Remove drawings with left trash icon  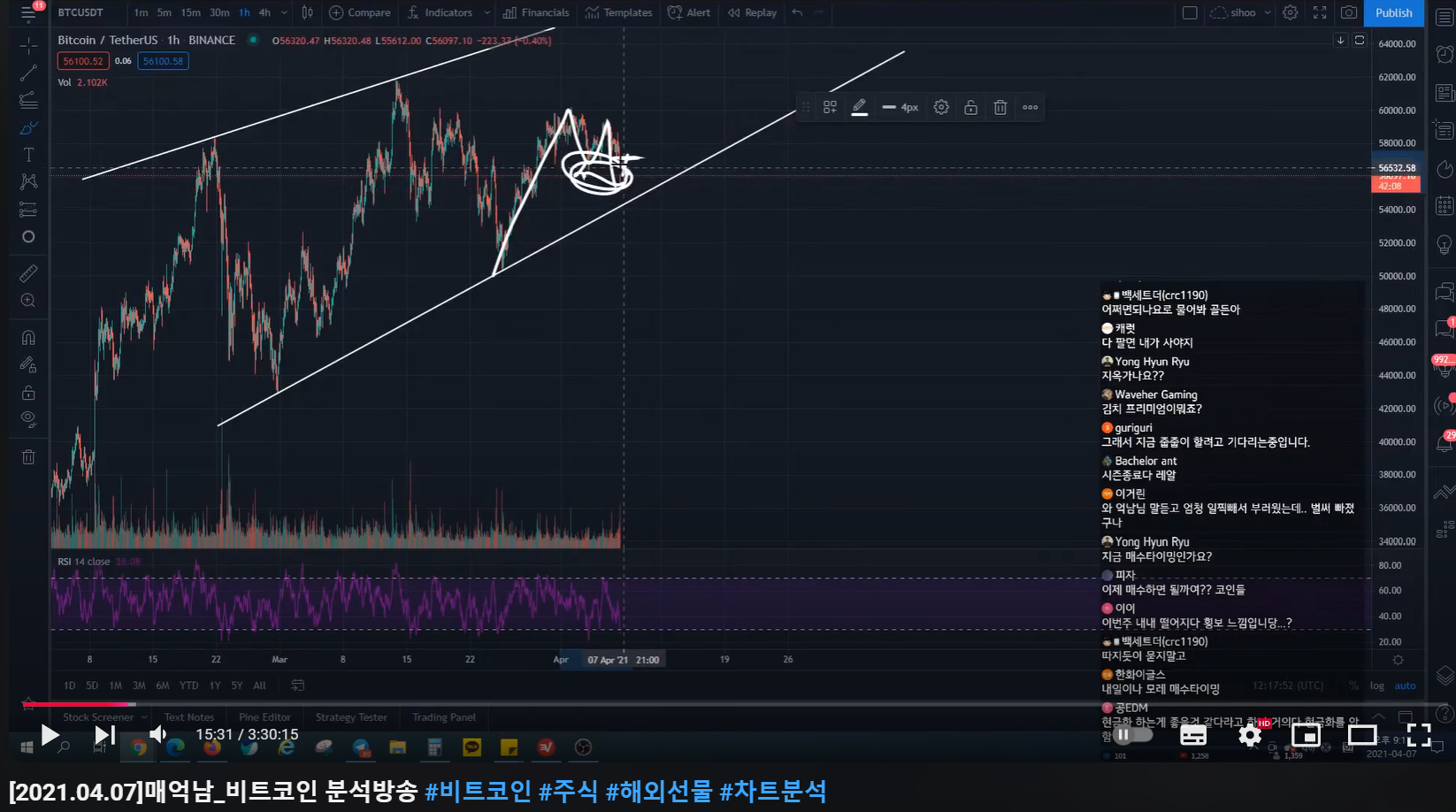28,456
